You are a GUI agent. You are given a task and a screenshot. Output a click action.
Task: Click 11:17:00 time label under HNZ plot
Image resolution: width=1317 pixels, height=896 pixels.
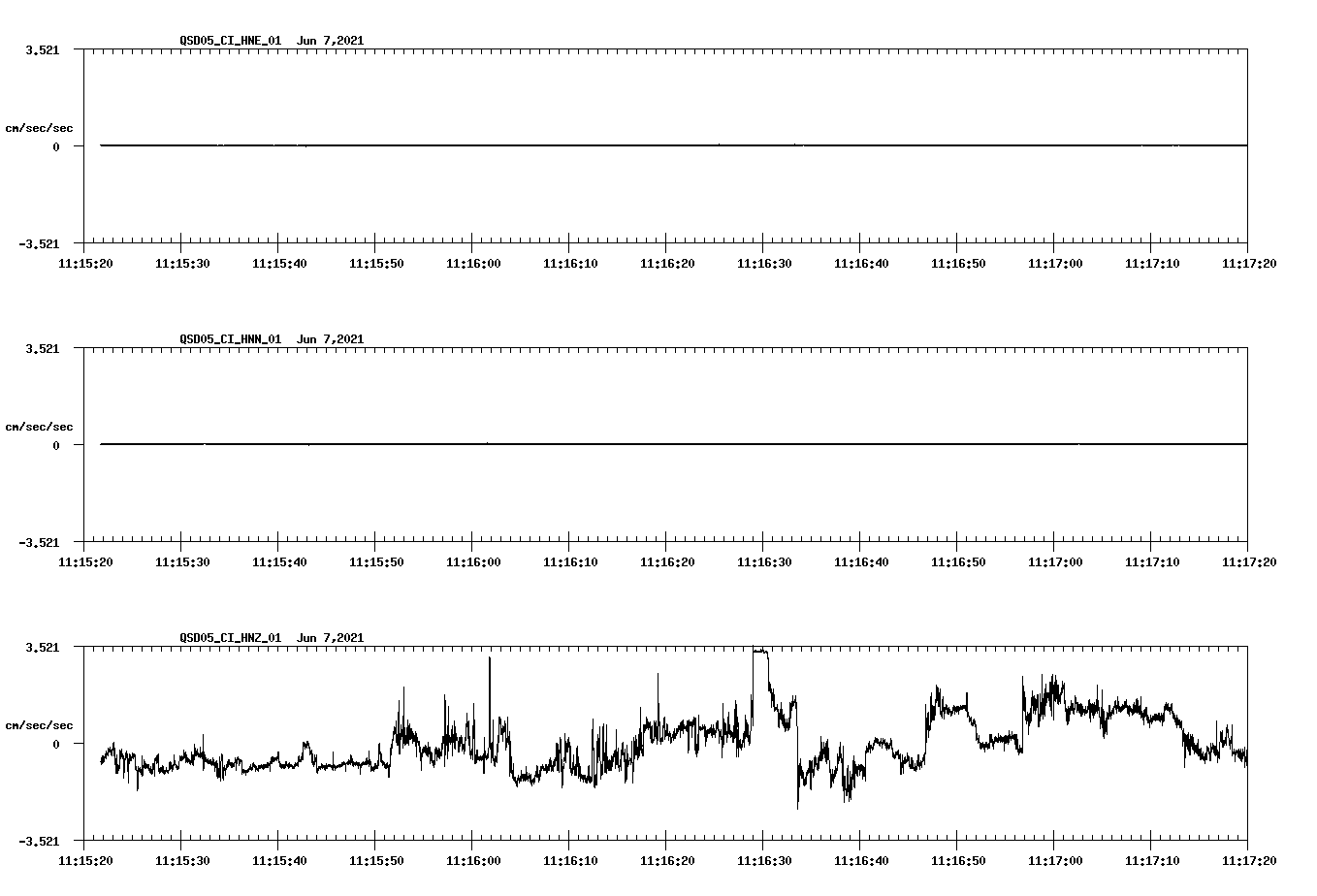coord(1055,861)
